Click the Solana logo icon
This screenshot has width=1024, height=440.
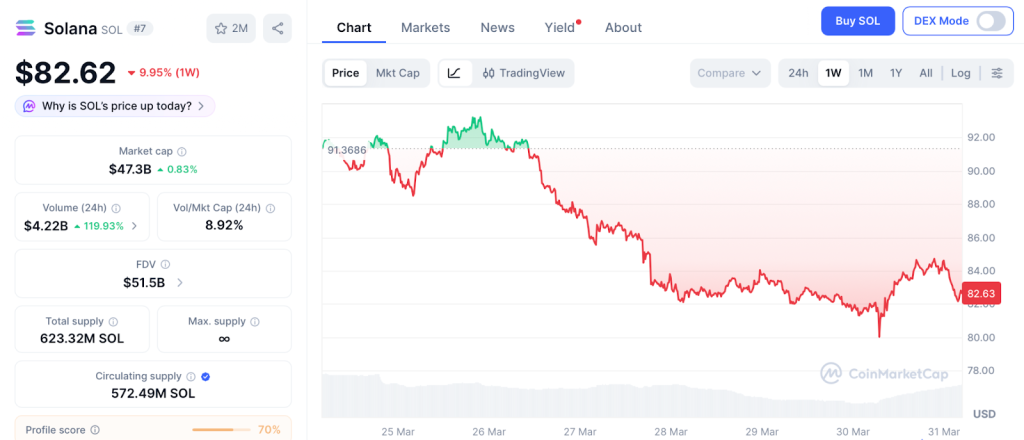tap(26, 28)
